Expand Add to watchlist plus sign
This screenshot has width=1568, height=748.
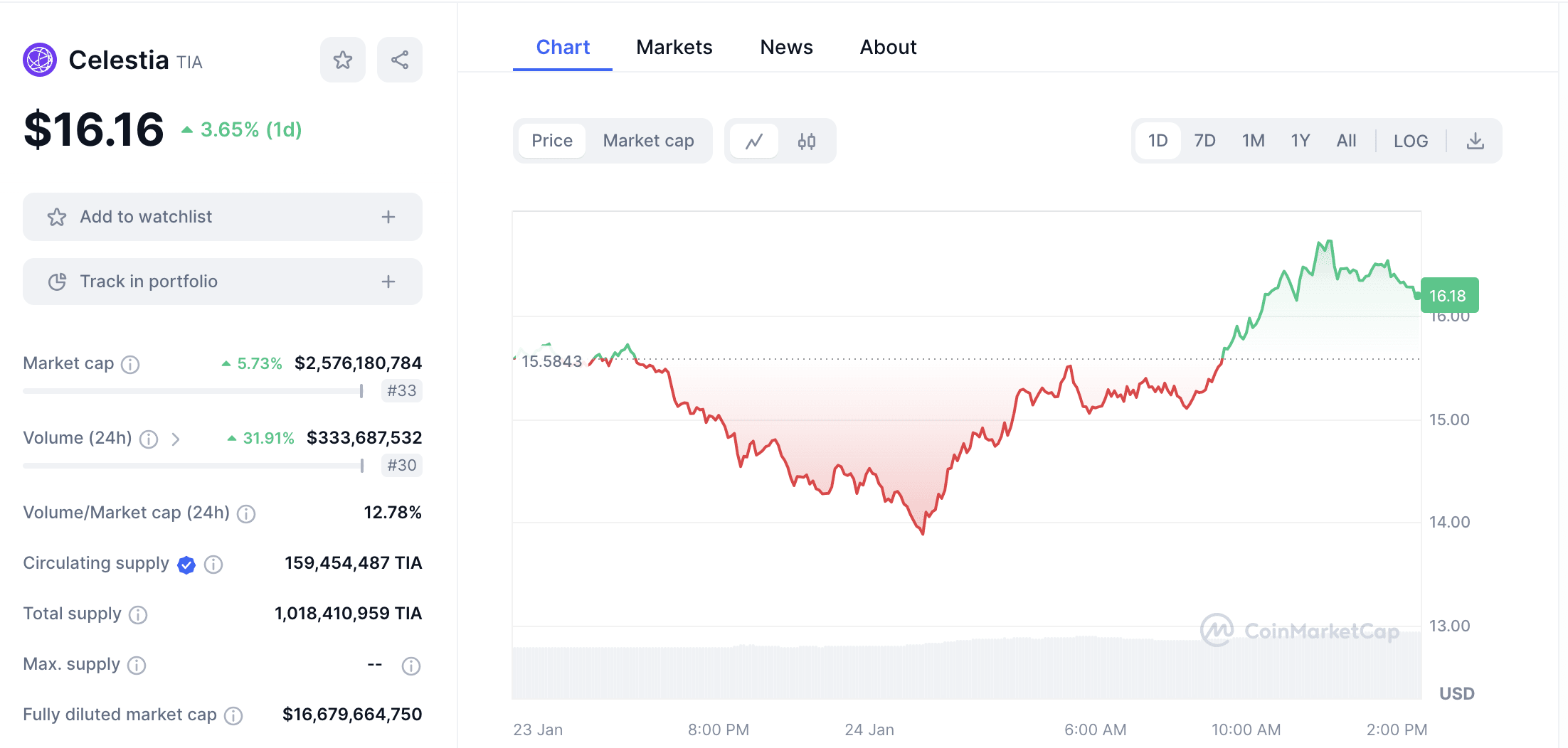[388, 217]
